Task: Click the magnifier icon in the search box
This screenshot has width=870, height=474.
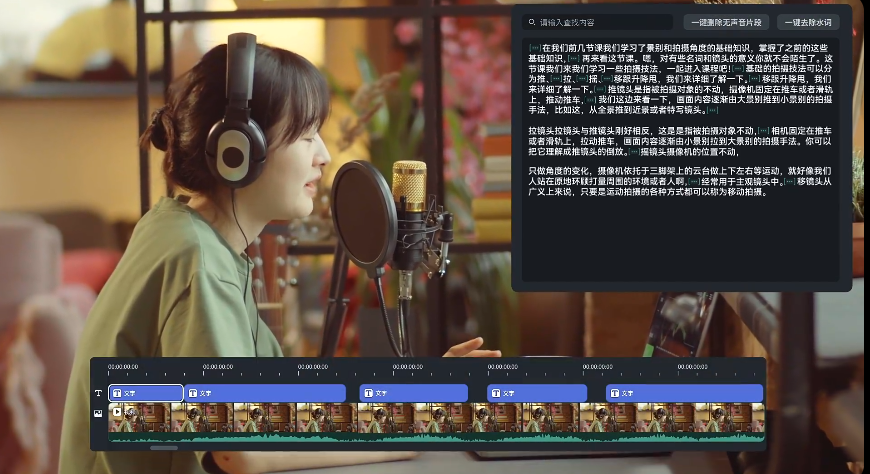Action: (x=531, y=21)
